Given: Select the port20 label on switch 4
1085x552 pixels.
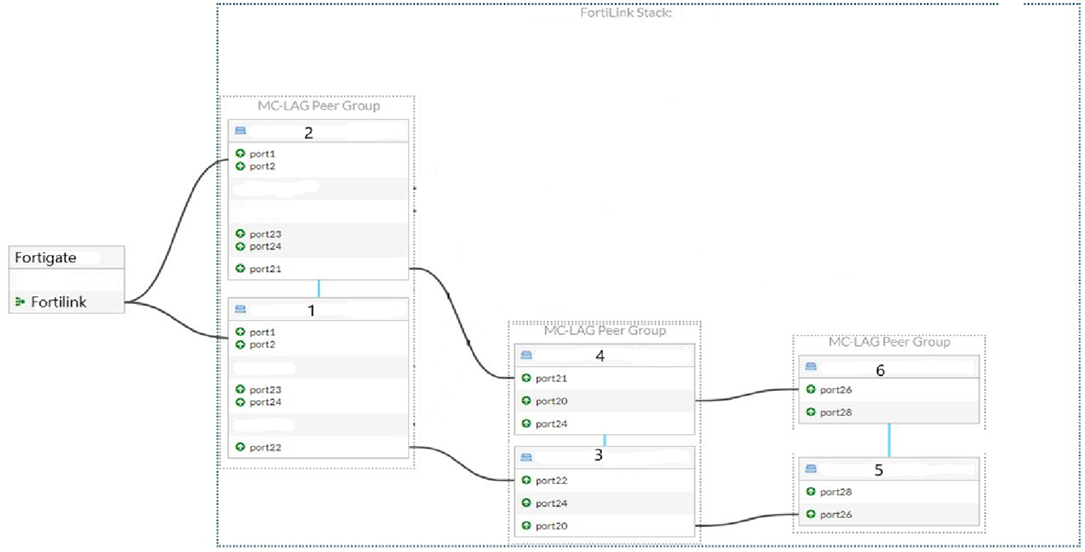Looking at the screenshot, I should pos(551,401).
